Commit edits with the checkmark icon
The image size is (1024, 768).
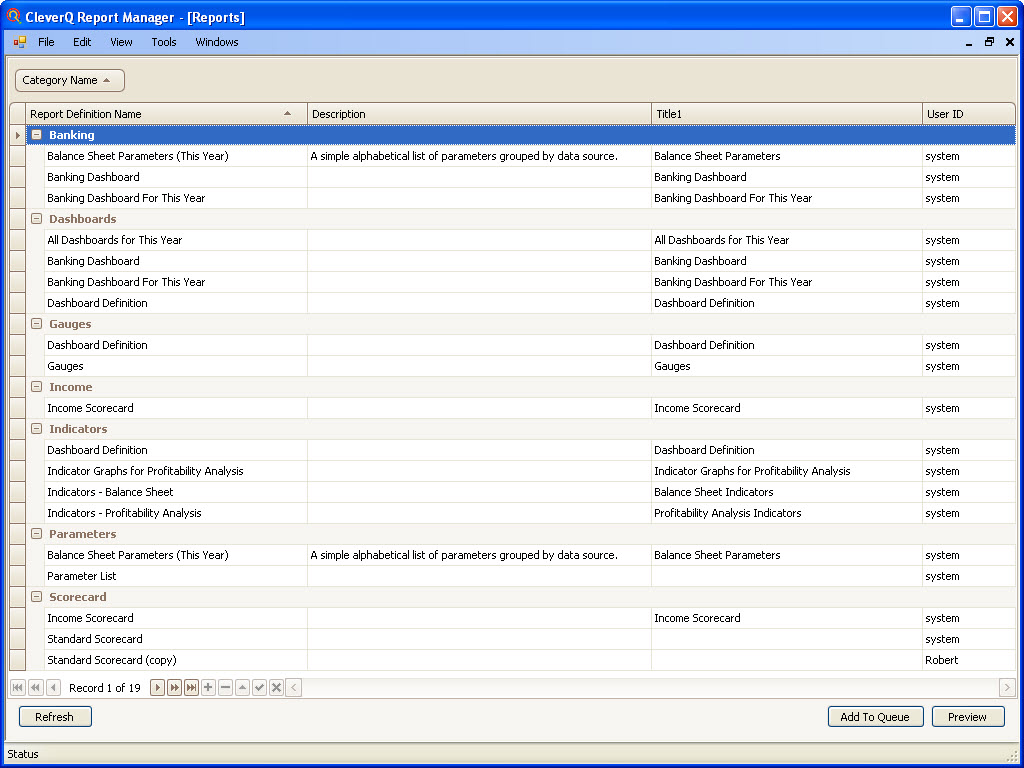coord(259,687)
